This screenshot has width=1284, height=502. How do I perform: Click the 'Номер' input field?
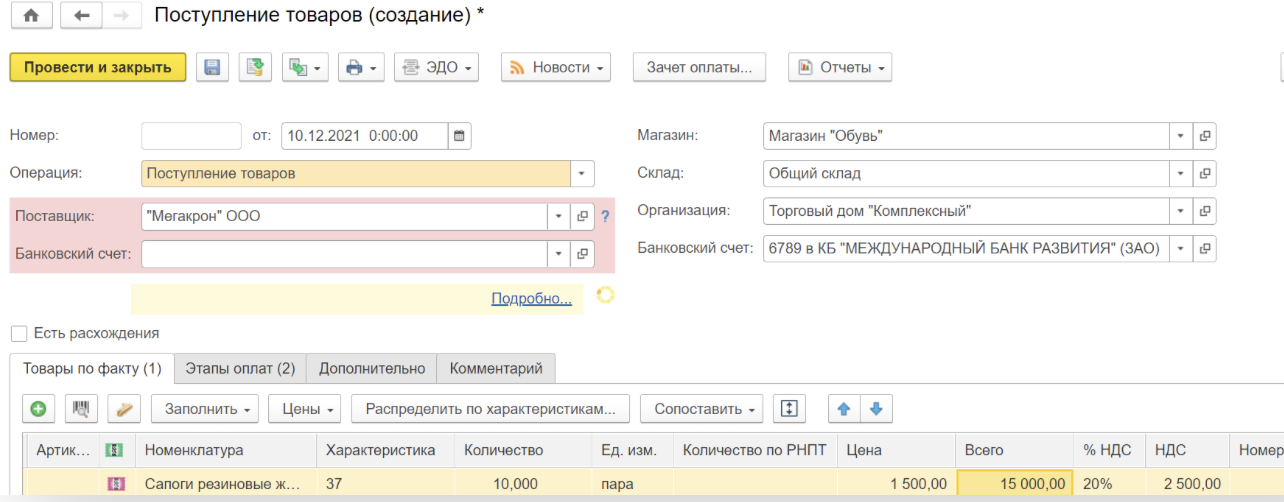pos(191,136)
